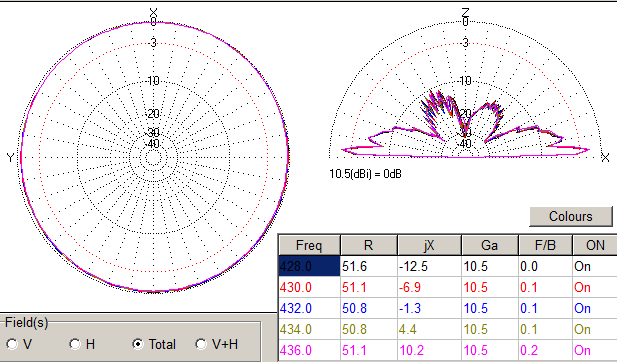This screenshot has width=617, height=362.
Task: Select the V field radio button
Action: (12, 344)
